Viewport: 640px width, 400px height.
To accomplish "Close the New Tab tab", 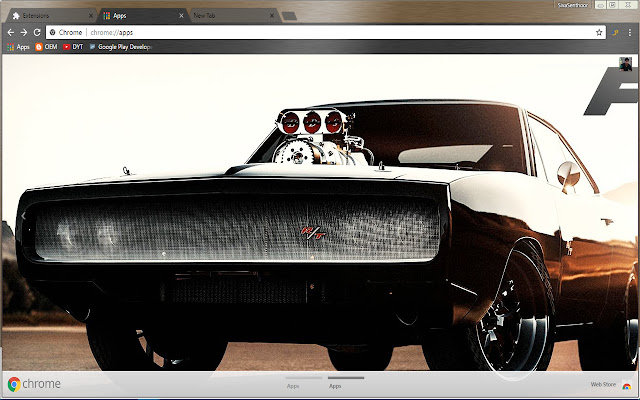I will (x=272, y=16).
